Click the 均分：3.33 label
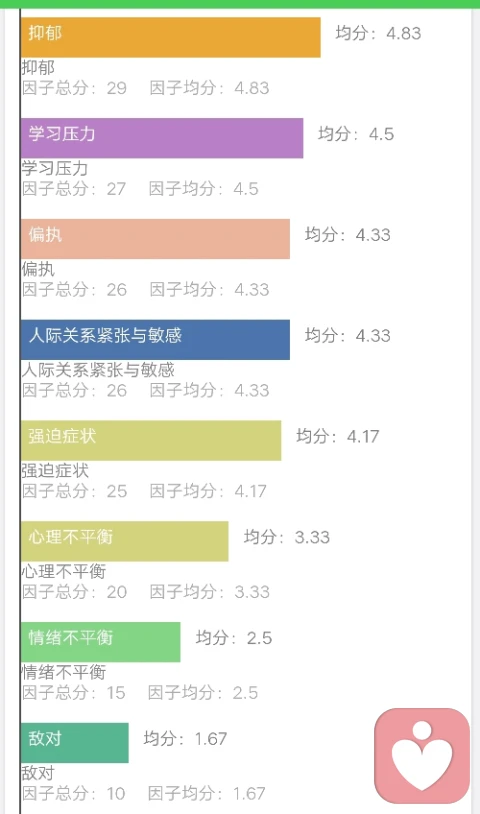Image resolution: width=480 pixels, height=814 pixels. pos(287,537)
